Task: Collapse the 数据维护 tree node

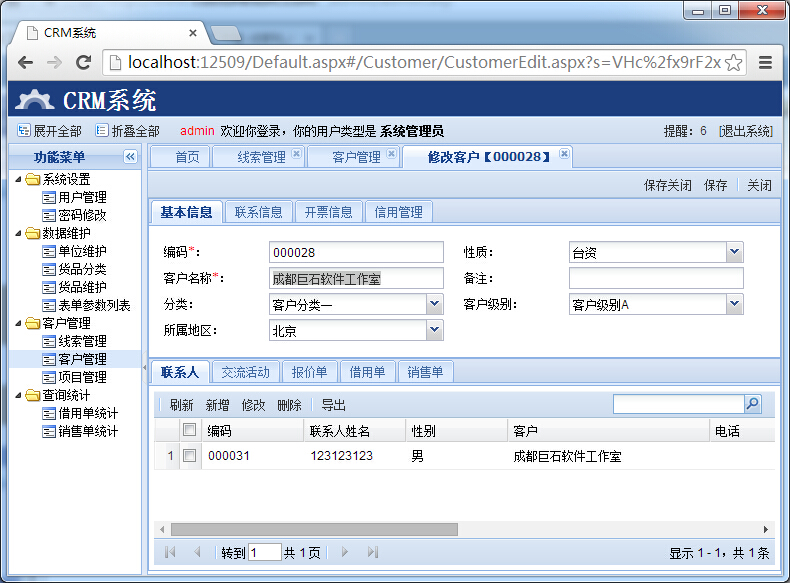Action: pos(19,234)
